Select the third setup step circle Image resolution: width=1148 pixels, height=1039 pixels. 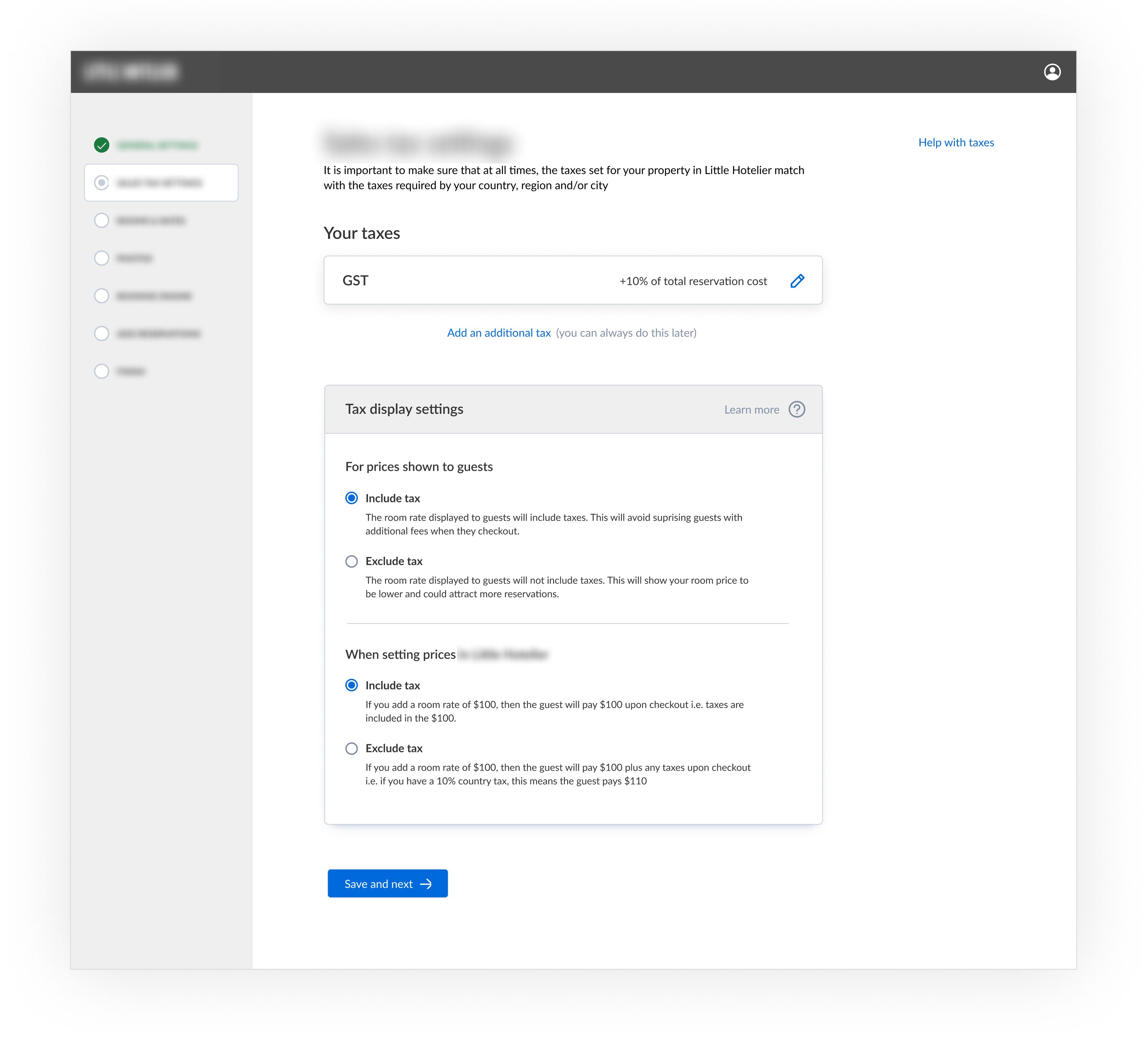click(x=101, y=220)
